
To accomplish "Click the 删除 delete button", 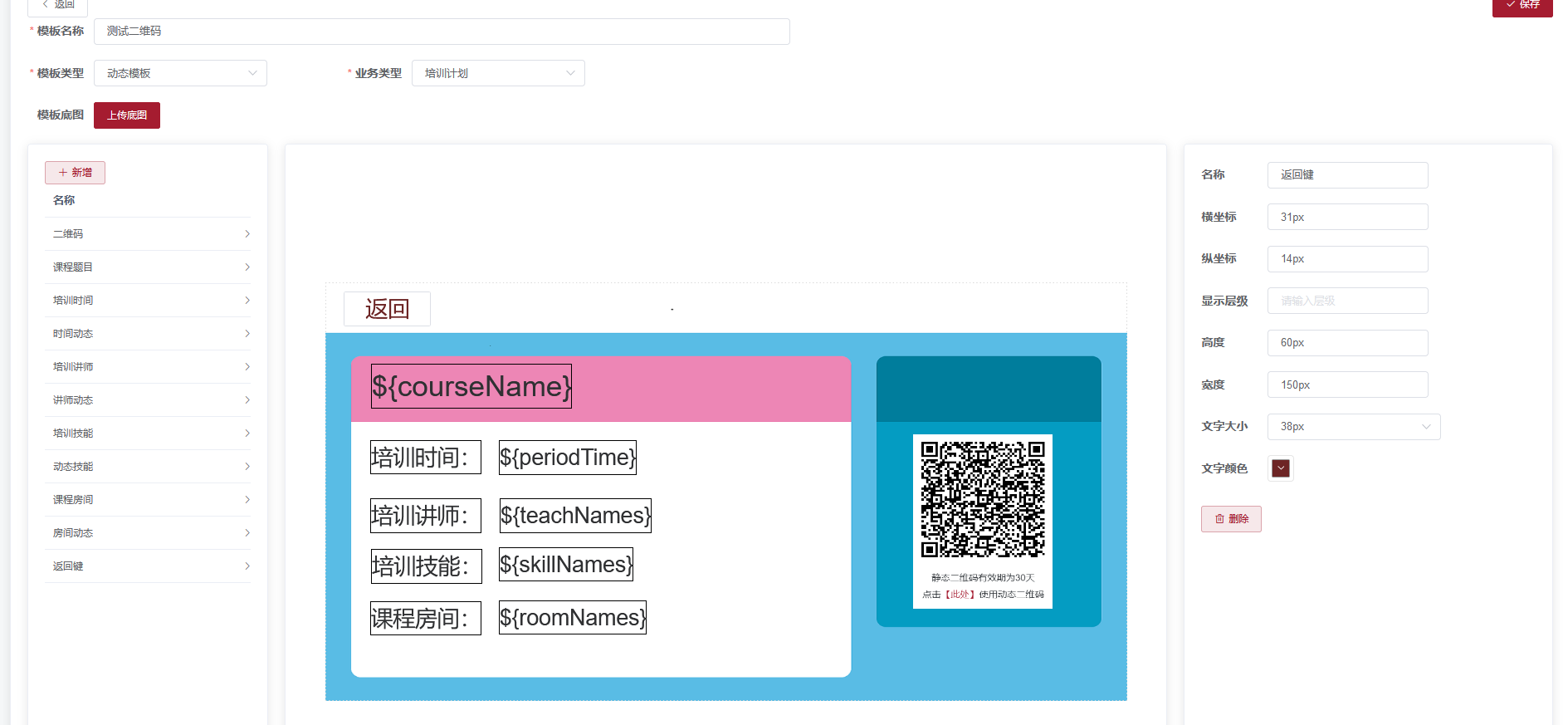I will [x=1231, y=519].
